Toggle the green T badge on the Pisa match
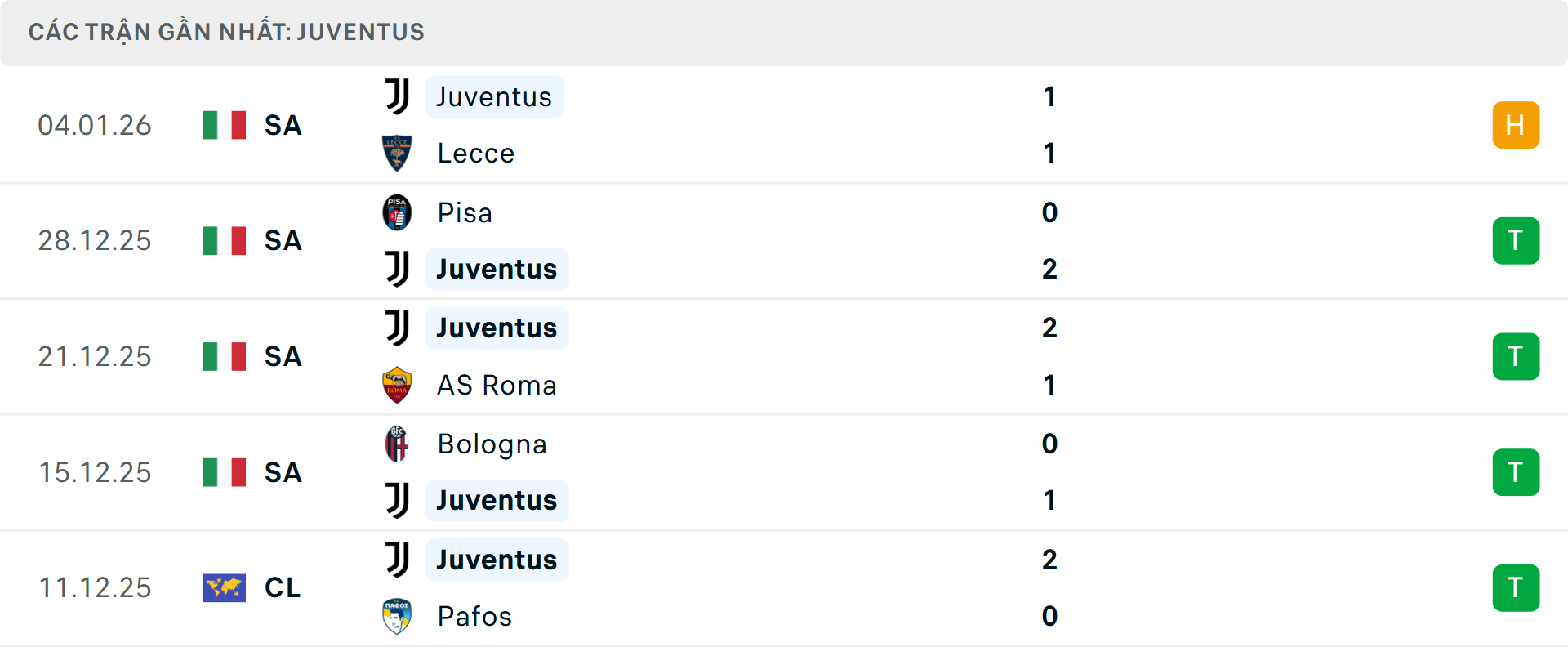The image size is (1568, 647). (1516, 240)
